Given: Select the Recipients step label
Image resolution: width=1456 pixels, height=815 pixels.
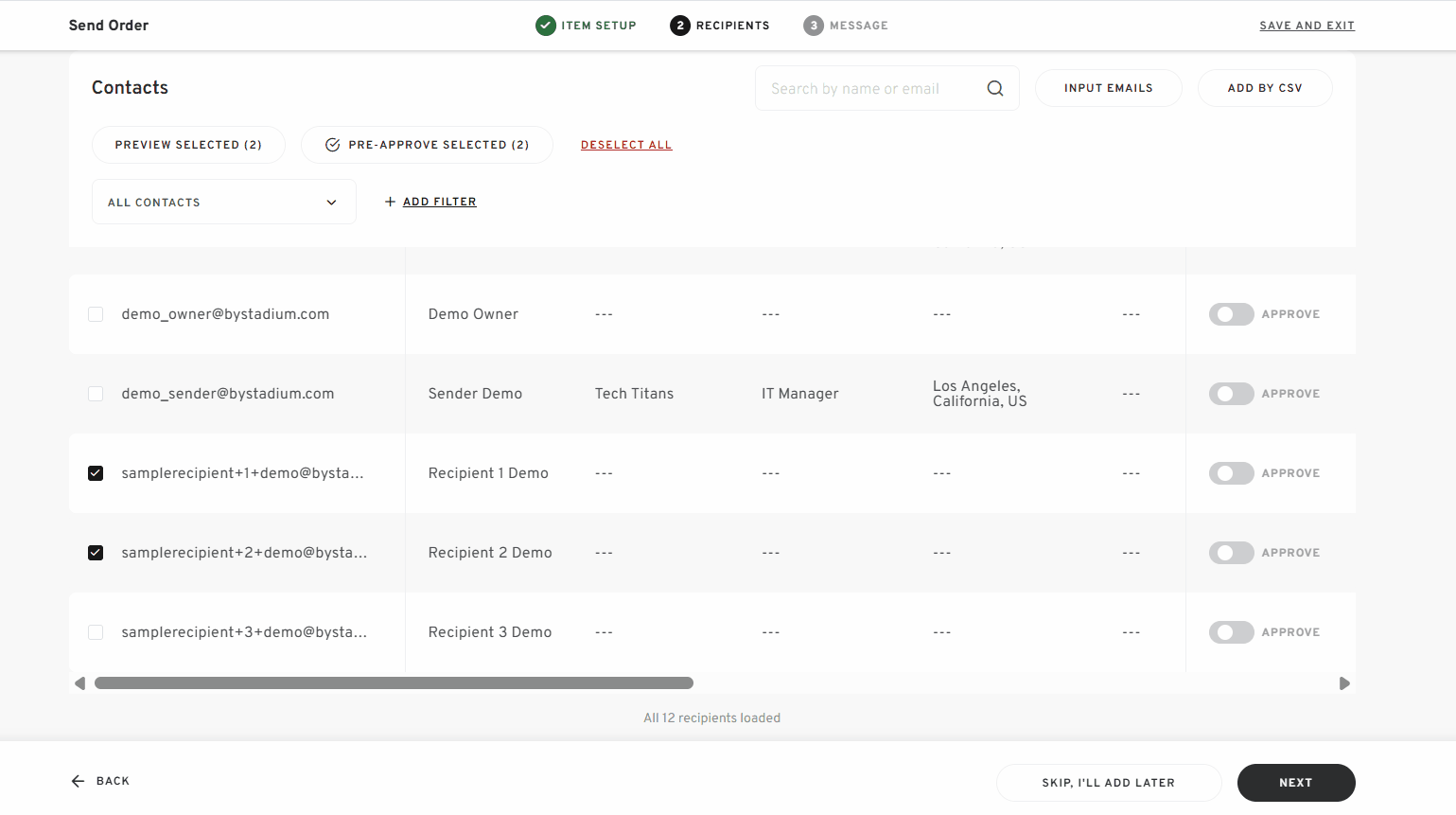Looking at the screenshot, I should coord(733,26).
